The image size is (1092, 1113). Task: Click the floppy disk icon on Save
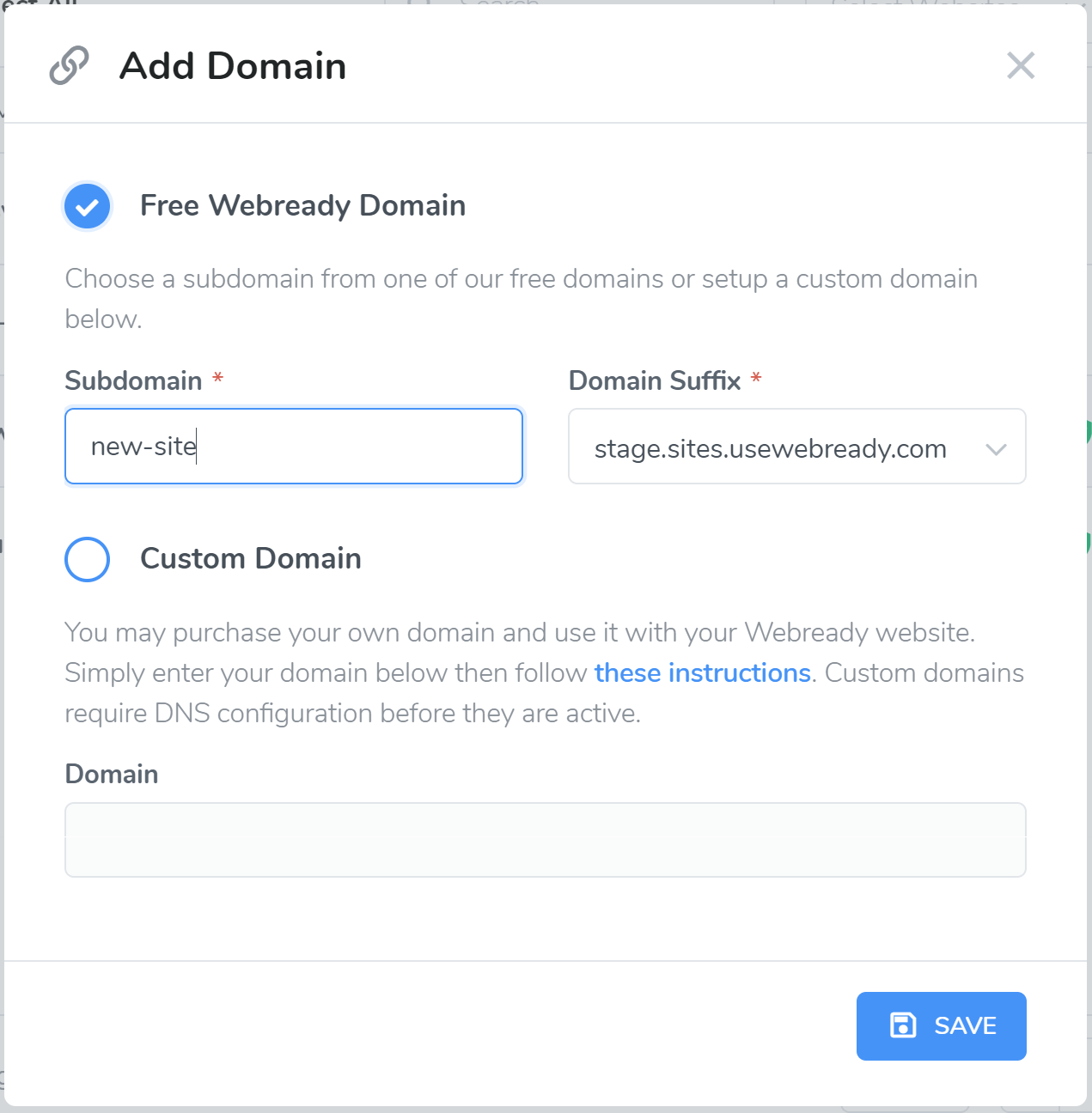click(x=903, y=1025)
